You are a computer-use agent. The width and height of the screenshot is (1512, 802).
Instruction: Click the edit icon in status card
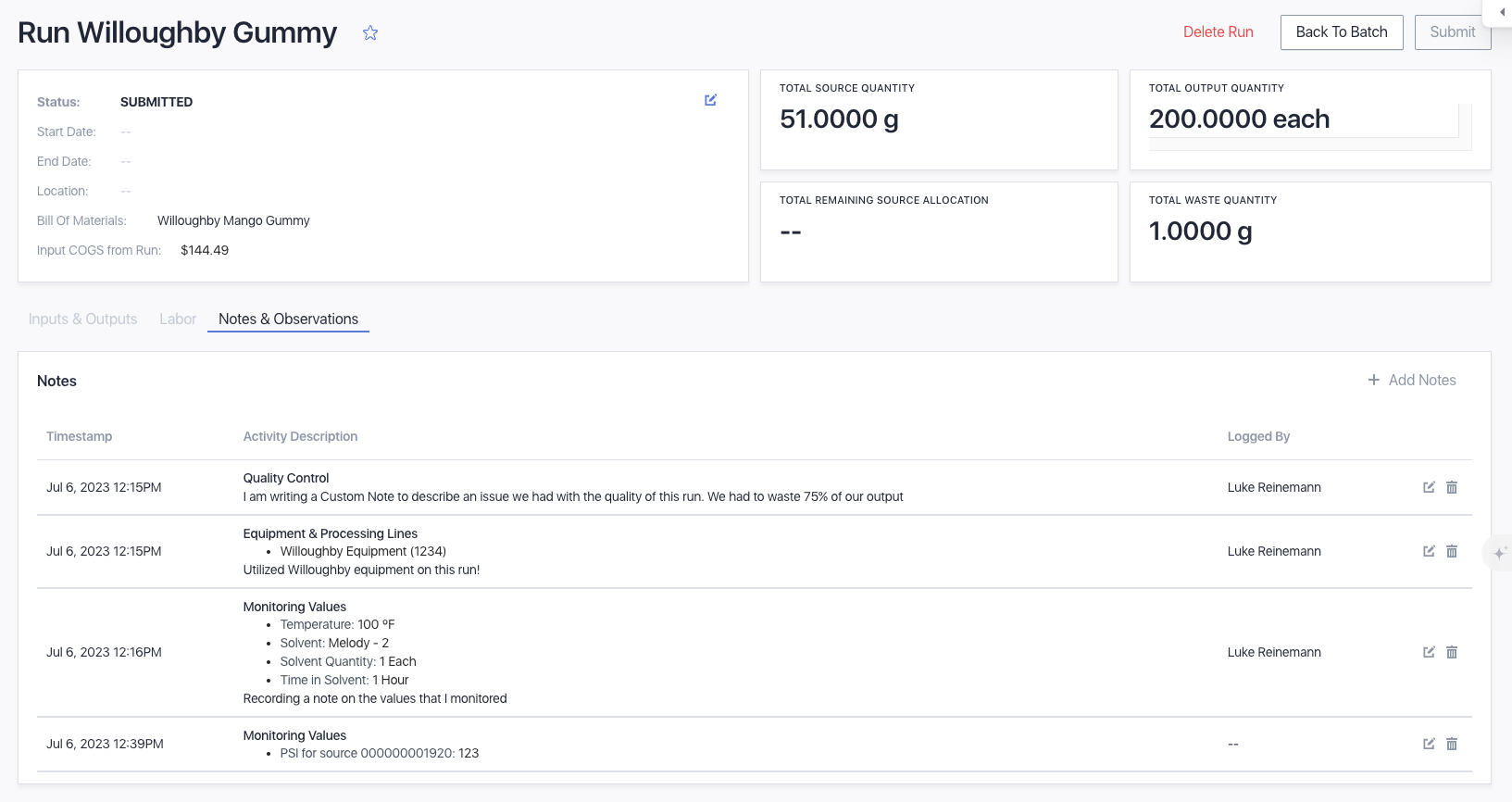click(710, 100)
